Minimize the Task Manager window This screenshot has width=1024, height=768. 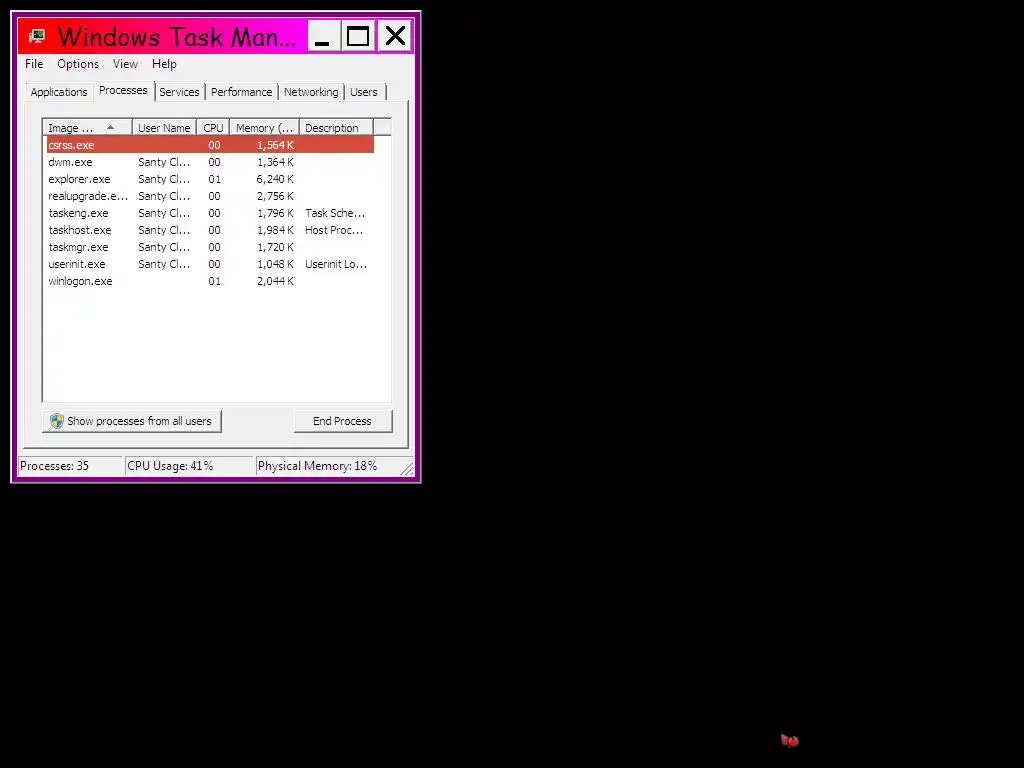click(x=323, y=36)
